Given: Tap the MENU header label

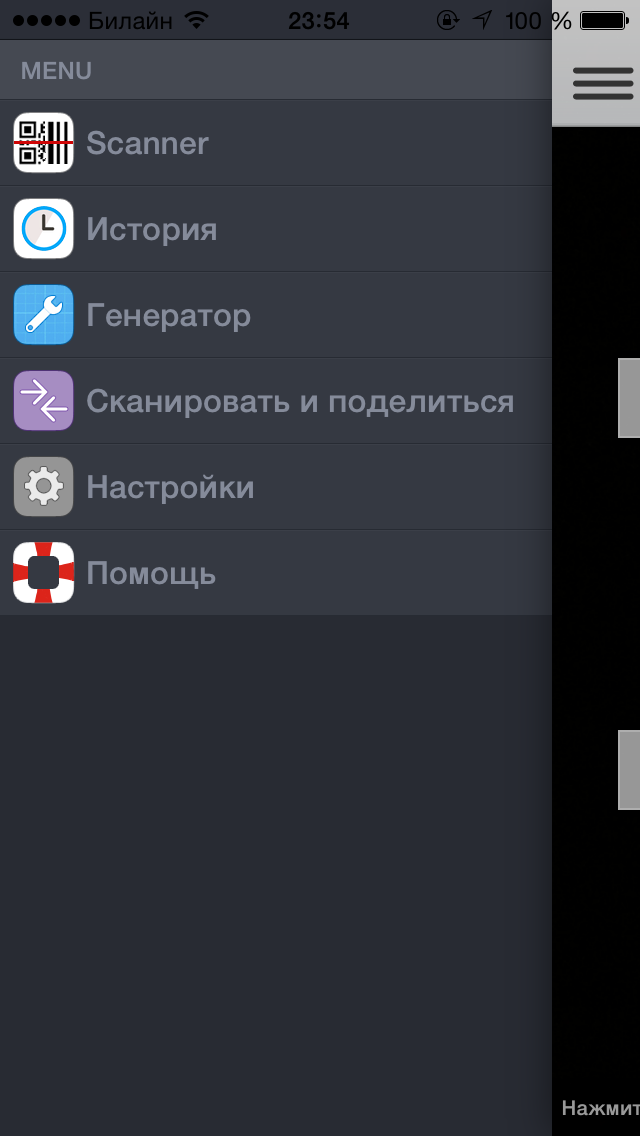Looking at the screenshot, I should point(57,71).
